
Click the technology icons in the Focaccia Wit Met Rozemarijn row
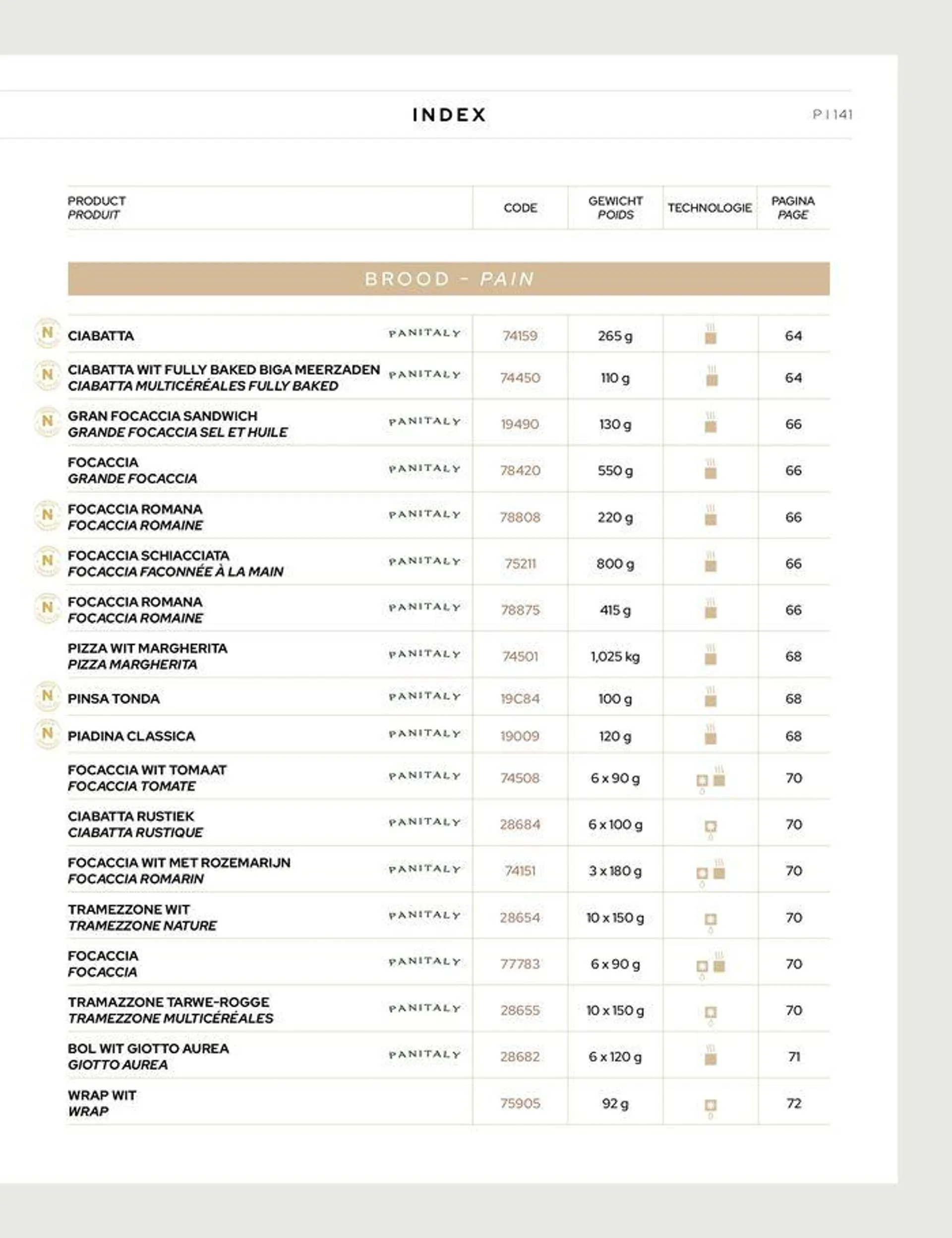pos(711,873)
